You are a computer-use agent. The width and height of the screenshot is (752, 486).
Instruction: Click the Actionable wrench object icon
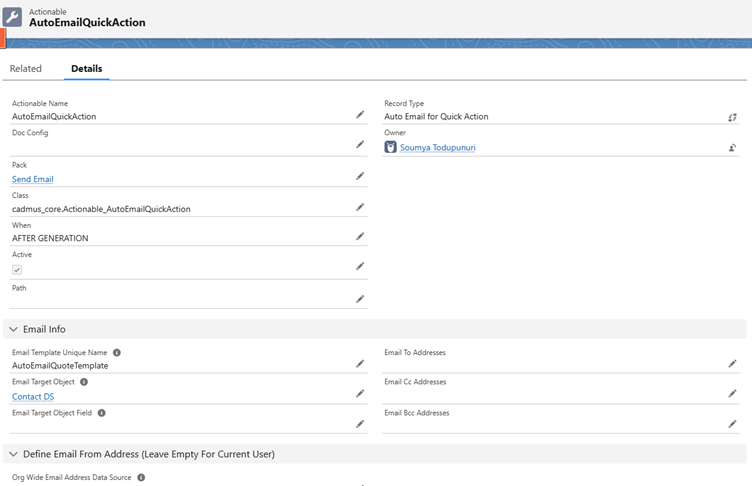(13, 17)
